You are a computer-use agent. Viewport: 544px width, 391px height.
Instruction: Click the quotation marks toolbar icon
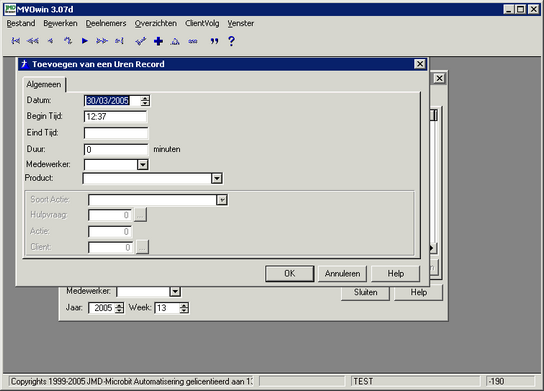coord(214,41)
